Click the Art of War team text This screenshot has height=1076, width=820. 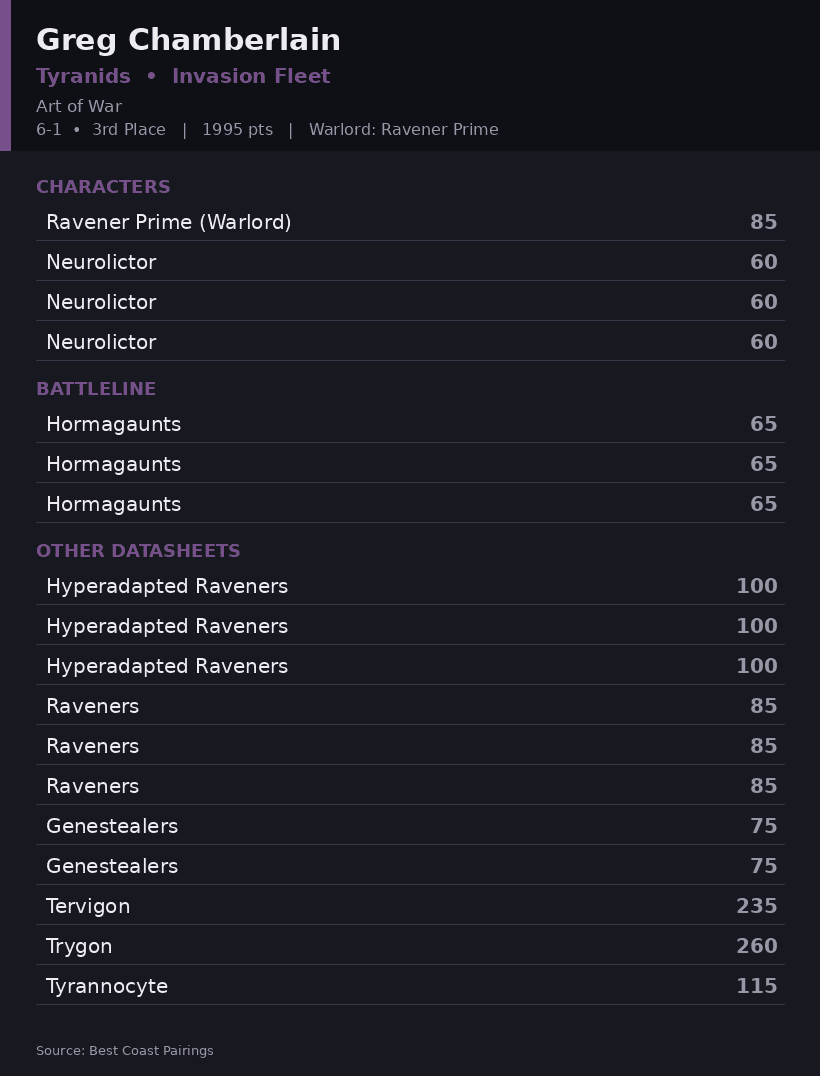click(x=79, y=106)
